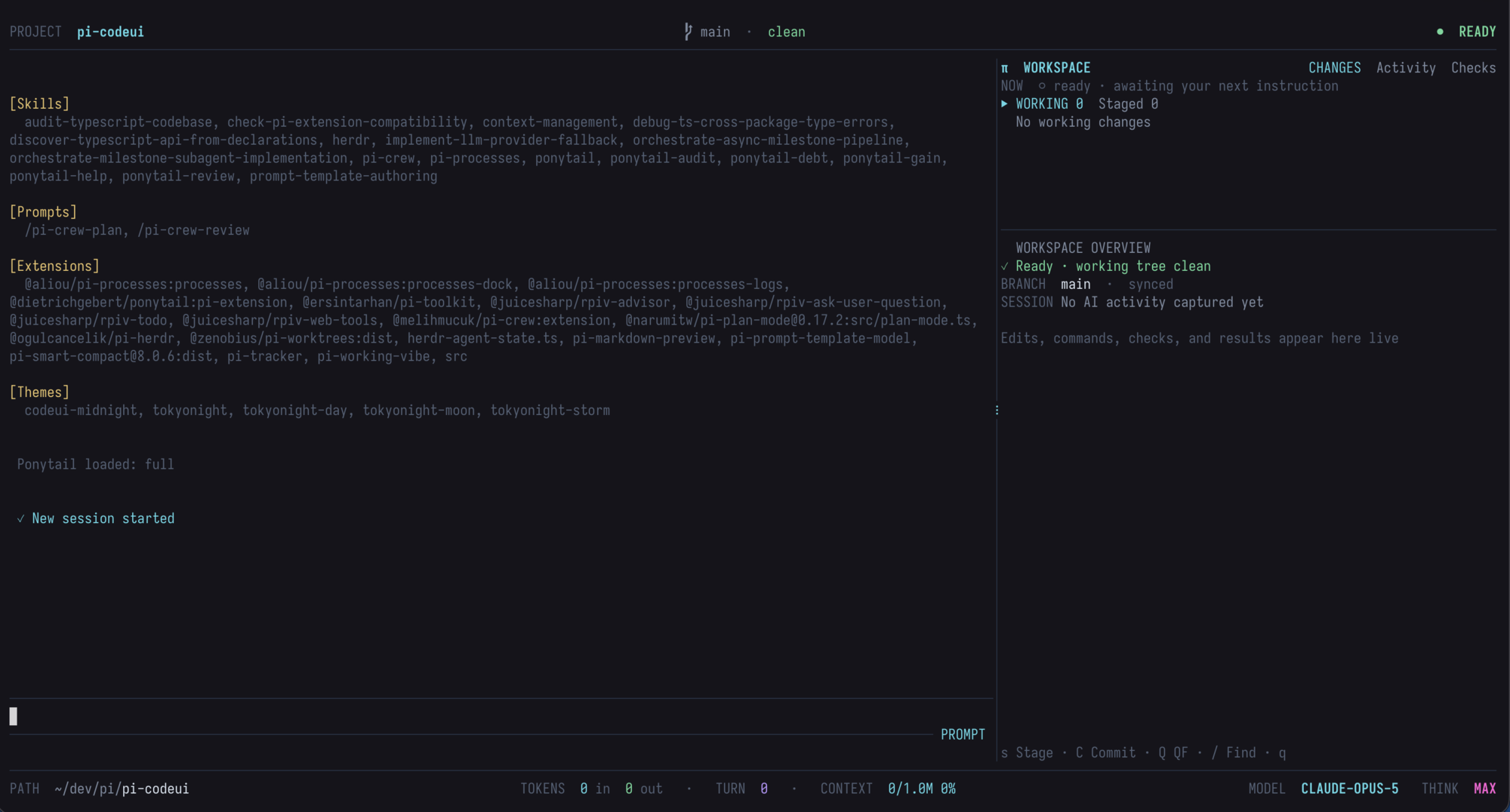Click the [Skills] section heading
Viewport: 1510px width, 812px height.
pos(39,103)
